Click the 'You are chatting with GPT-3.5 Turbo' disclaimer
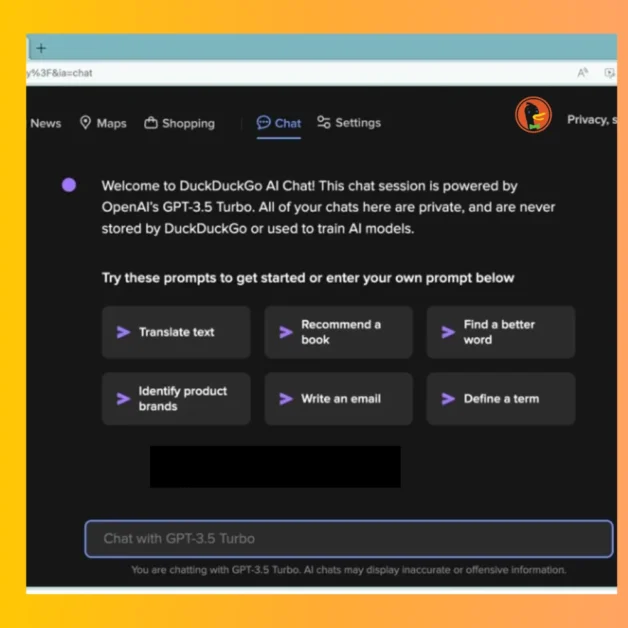This screenshot has width=628, height=628. click(x=348, y=570)
